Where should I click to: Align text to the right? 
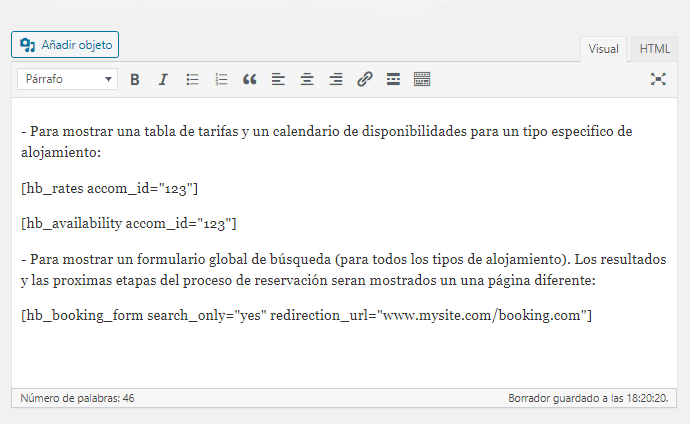click(x=336, y=79)
